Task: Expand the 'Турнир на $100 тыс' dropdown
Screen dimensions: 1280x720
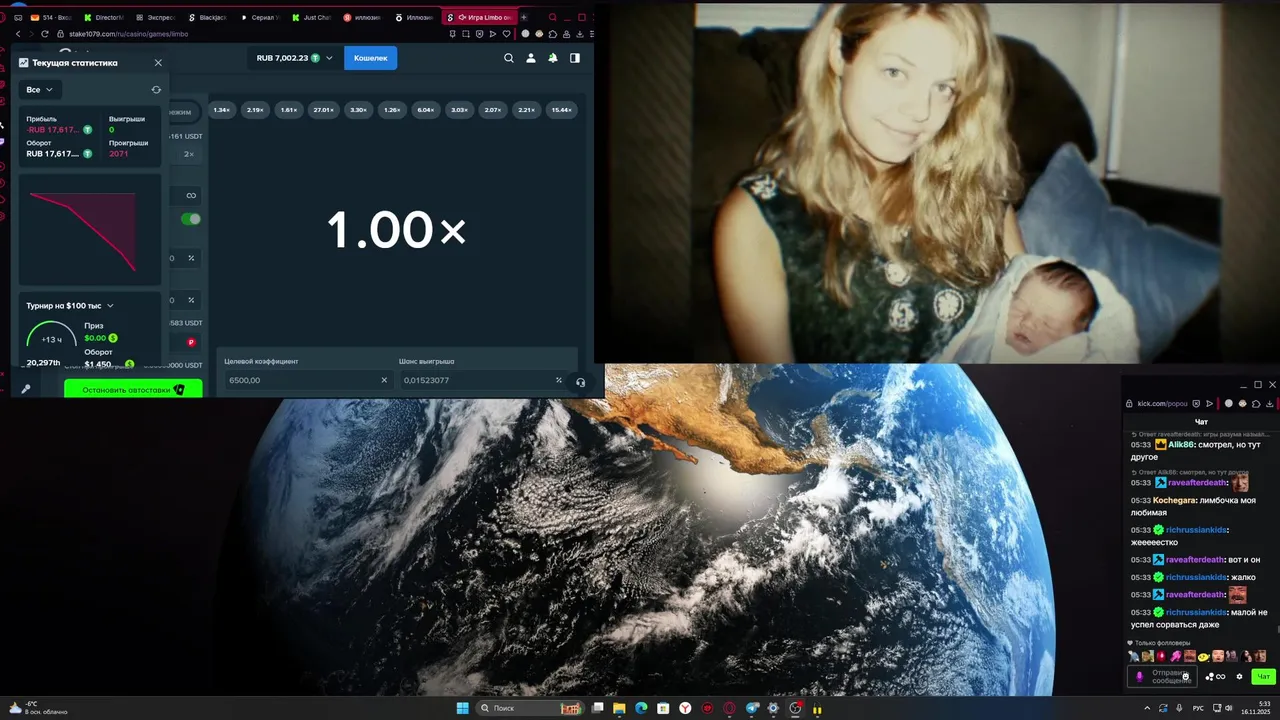Action: coord(70,305)
